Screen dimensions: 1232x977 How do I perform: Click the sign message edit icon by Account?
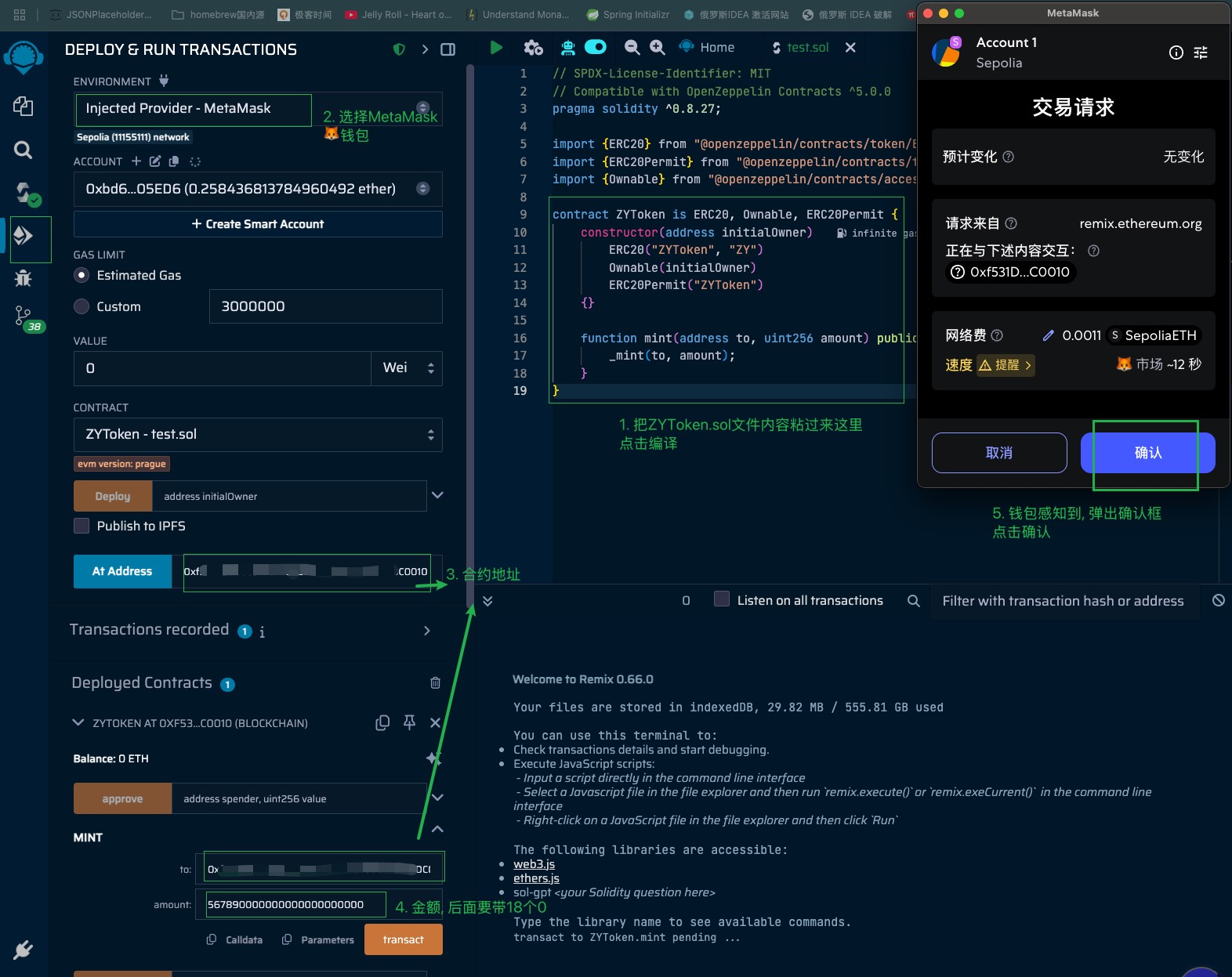coord(155,161)
